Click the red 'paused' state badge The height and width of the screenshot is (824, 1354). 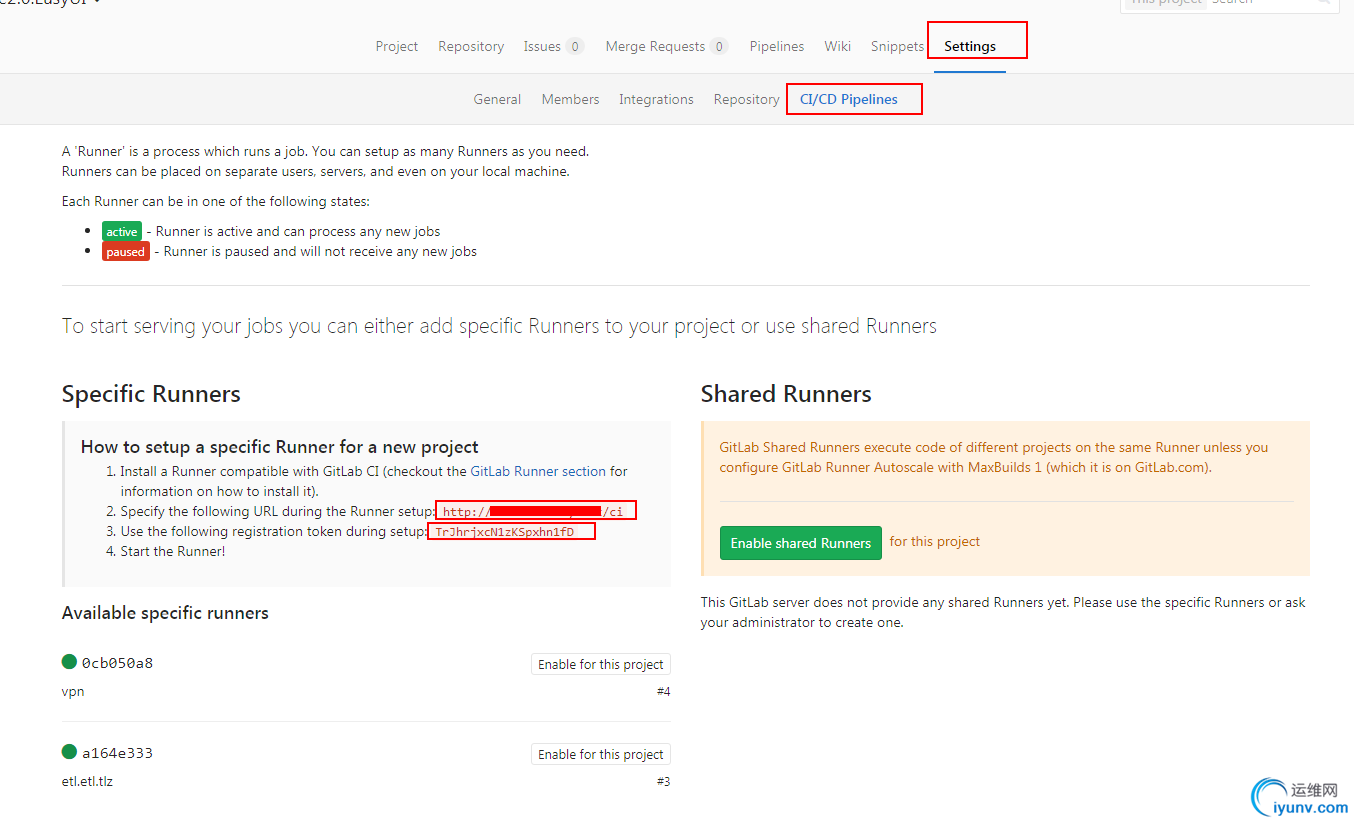(x=125, y=251)
